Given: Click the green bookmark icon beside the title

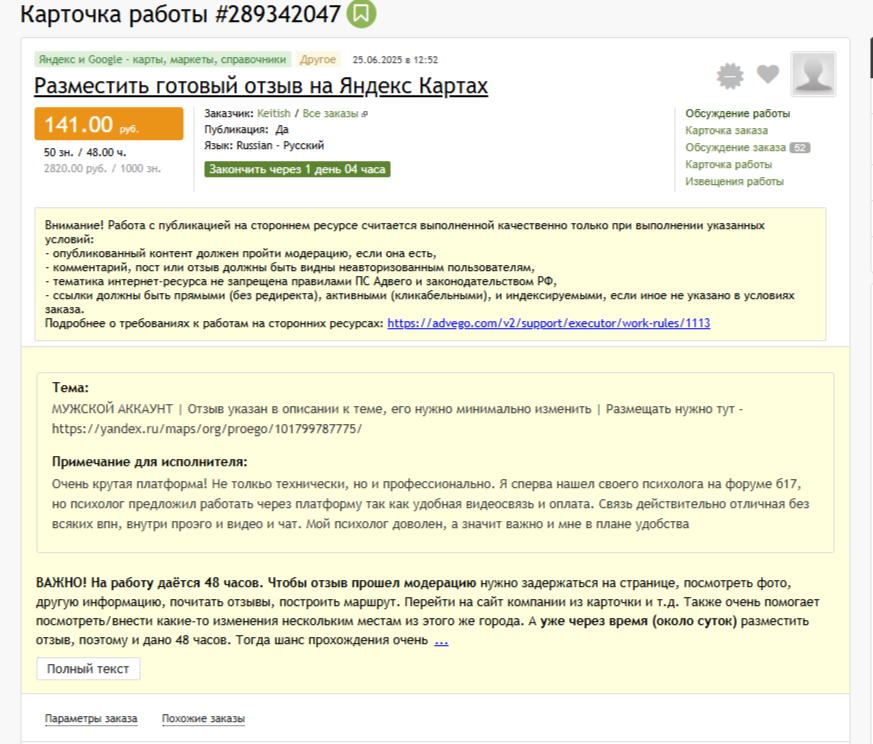Looking at the screenshot, I should (361, 13).
